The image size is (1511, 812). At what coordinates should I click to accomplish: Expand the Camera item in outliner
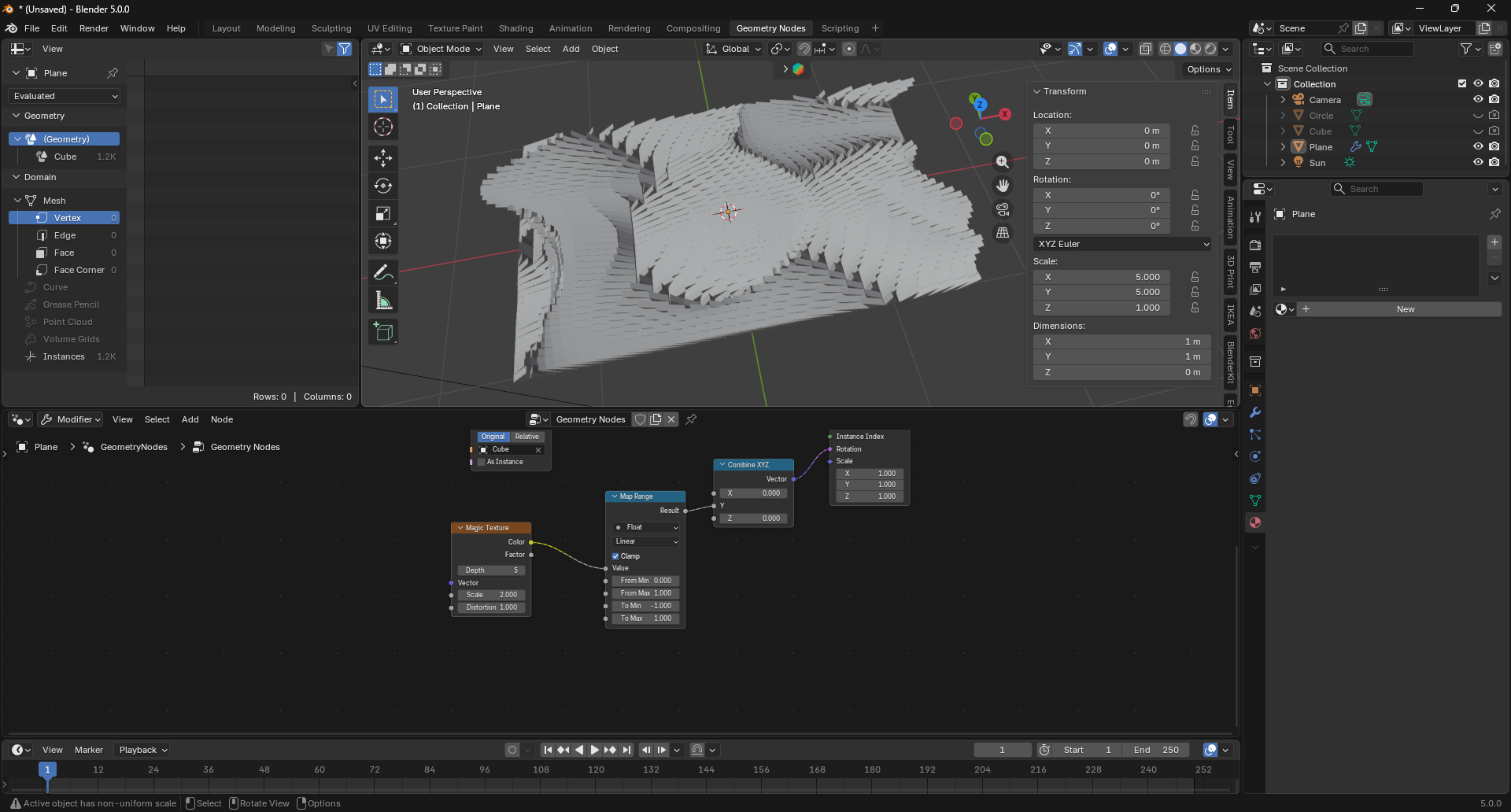pos(1283,100)
